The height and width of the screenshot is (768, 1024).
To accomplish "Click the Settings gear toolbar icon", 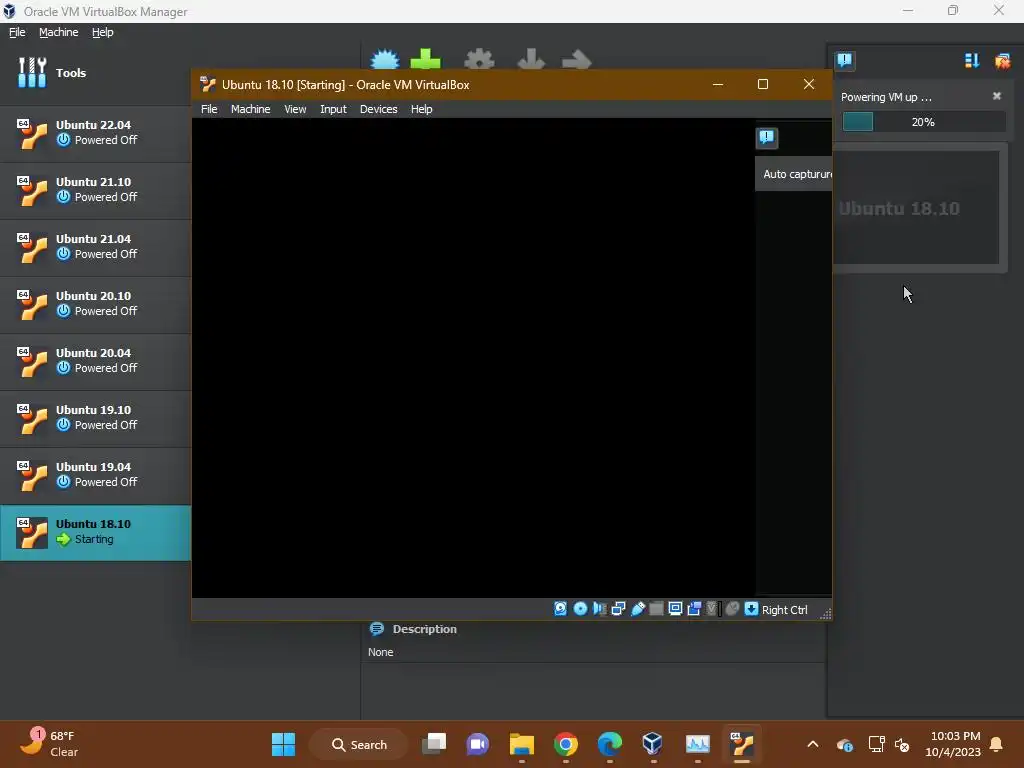I will [479, 59].
